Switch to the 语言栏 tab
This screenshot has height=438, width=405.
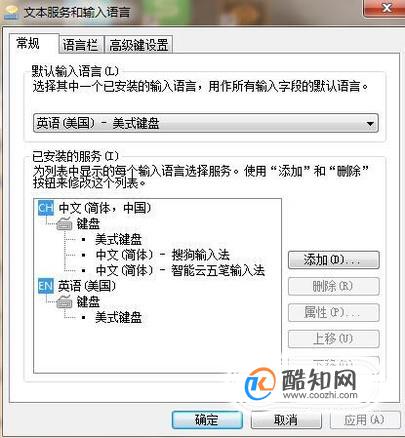(x=80, y=45)
